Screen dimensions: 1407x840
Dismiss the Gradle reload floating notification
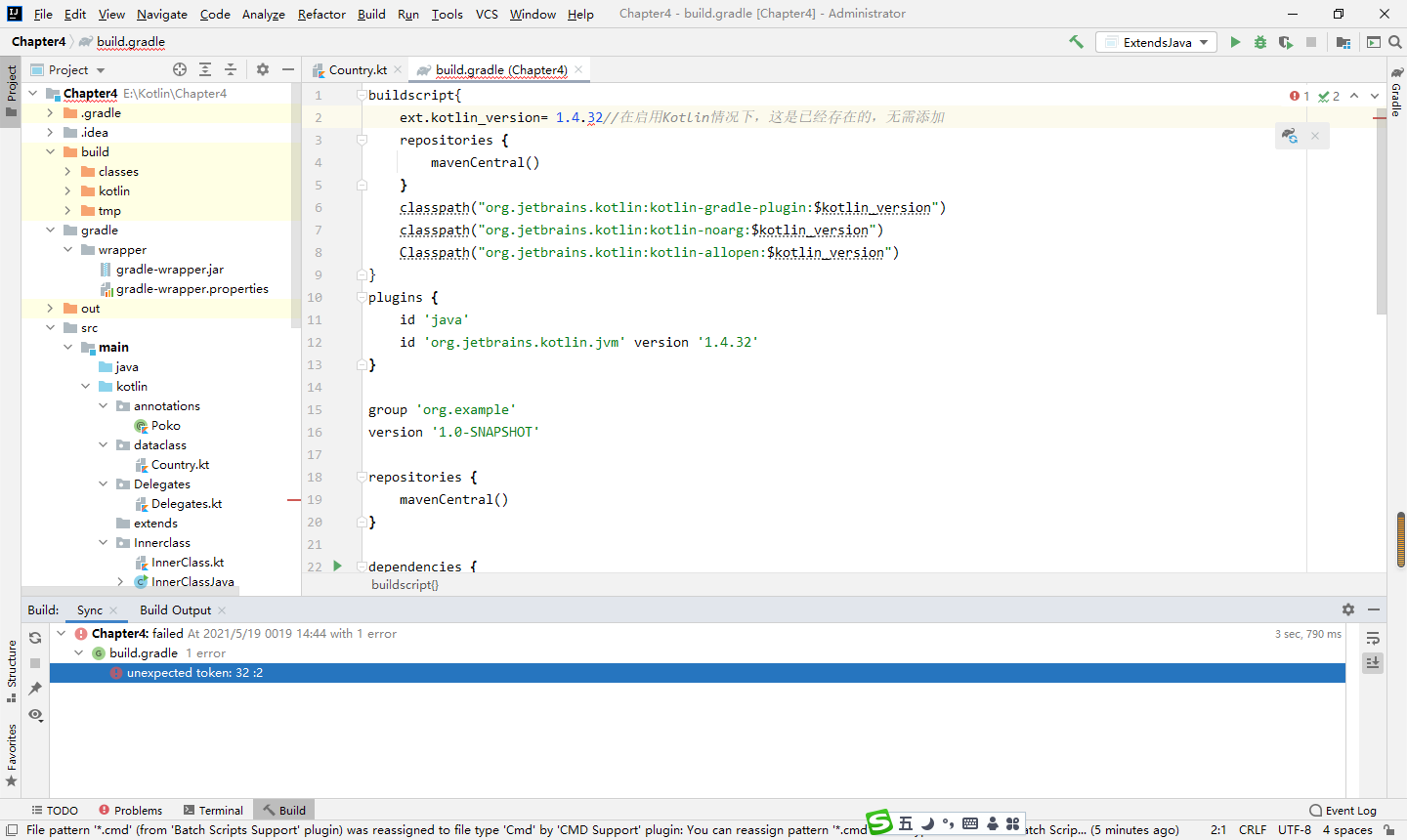click(x=1315, y=136)
